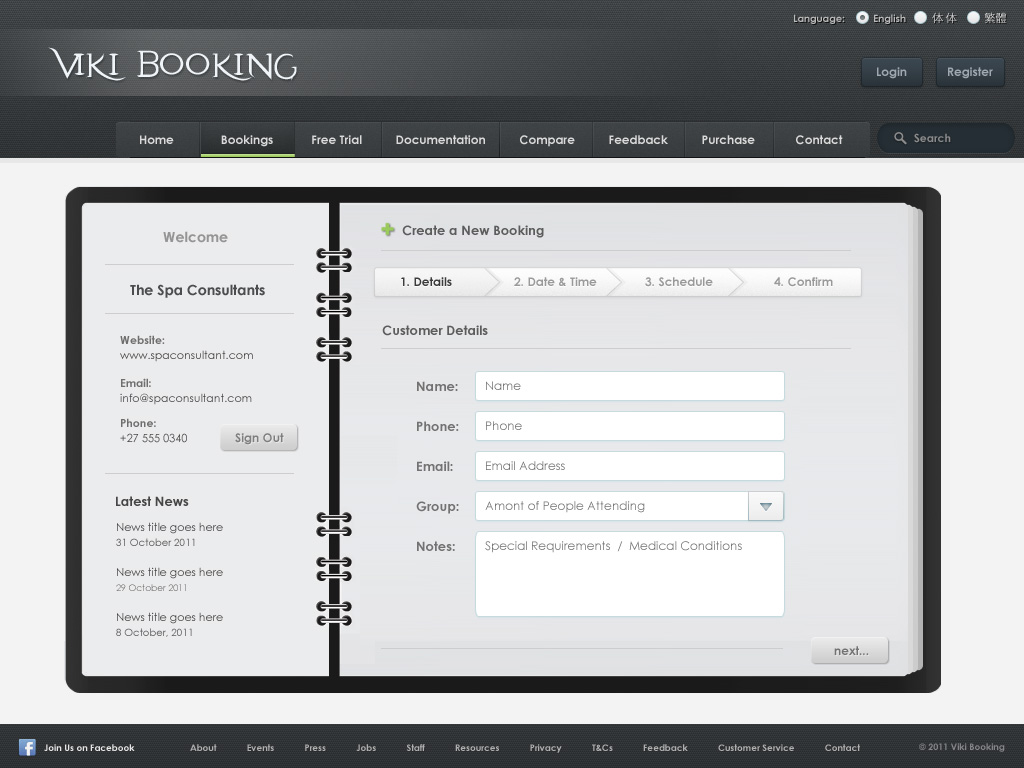Viewport: 1024px width, 768px height.
Task: Click the green plus Create Booking icon
Action: pos(388,230)
